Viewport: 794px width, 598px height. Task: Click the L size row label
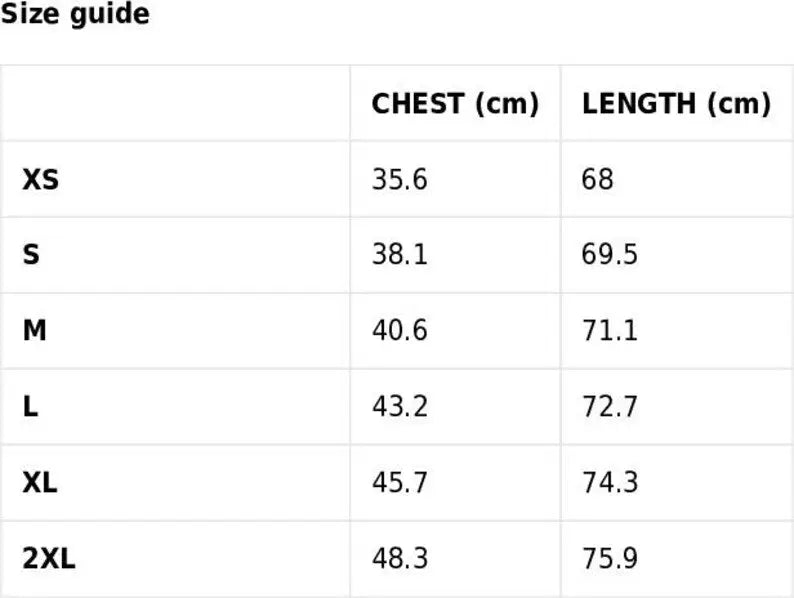[x=30, y=407]
